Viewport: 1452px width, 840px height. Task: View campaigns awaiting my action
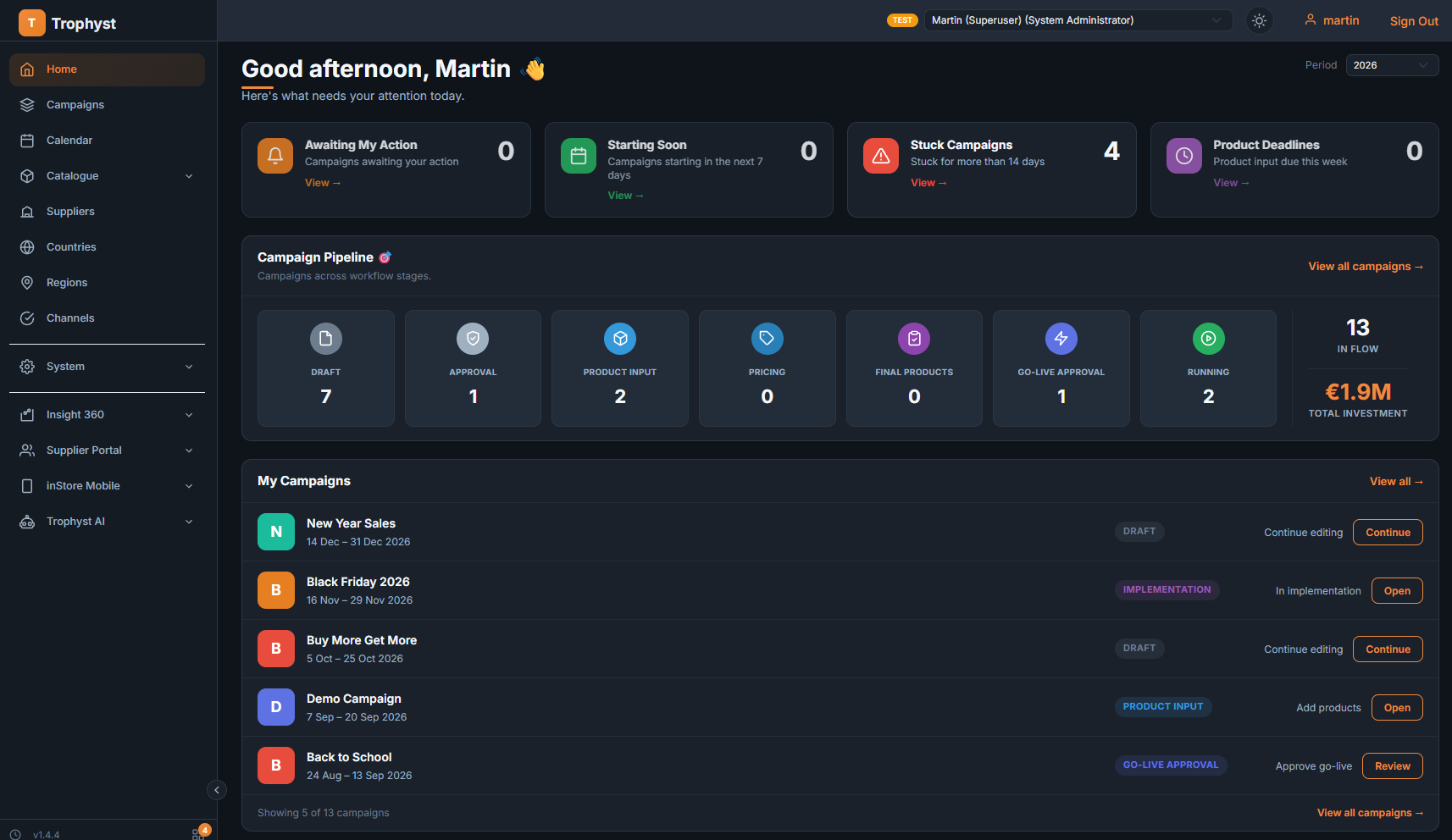point(323,183)
